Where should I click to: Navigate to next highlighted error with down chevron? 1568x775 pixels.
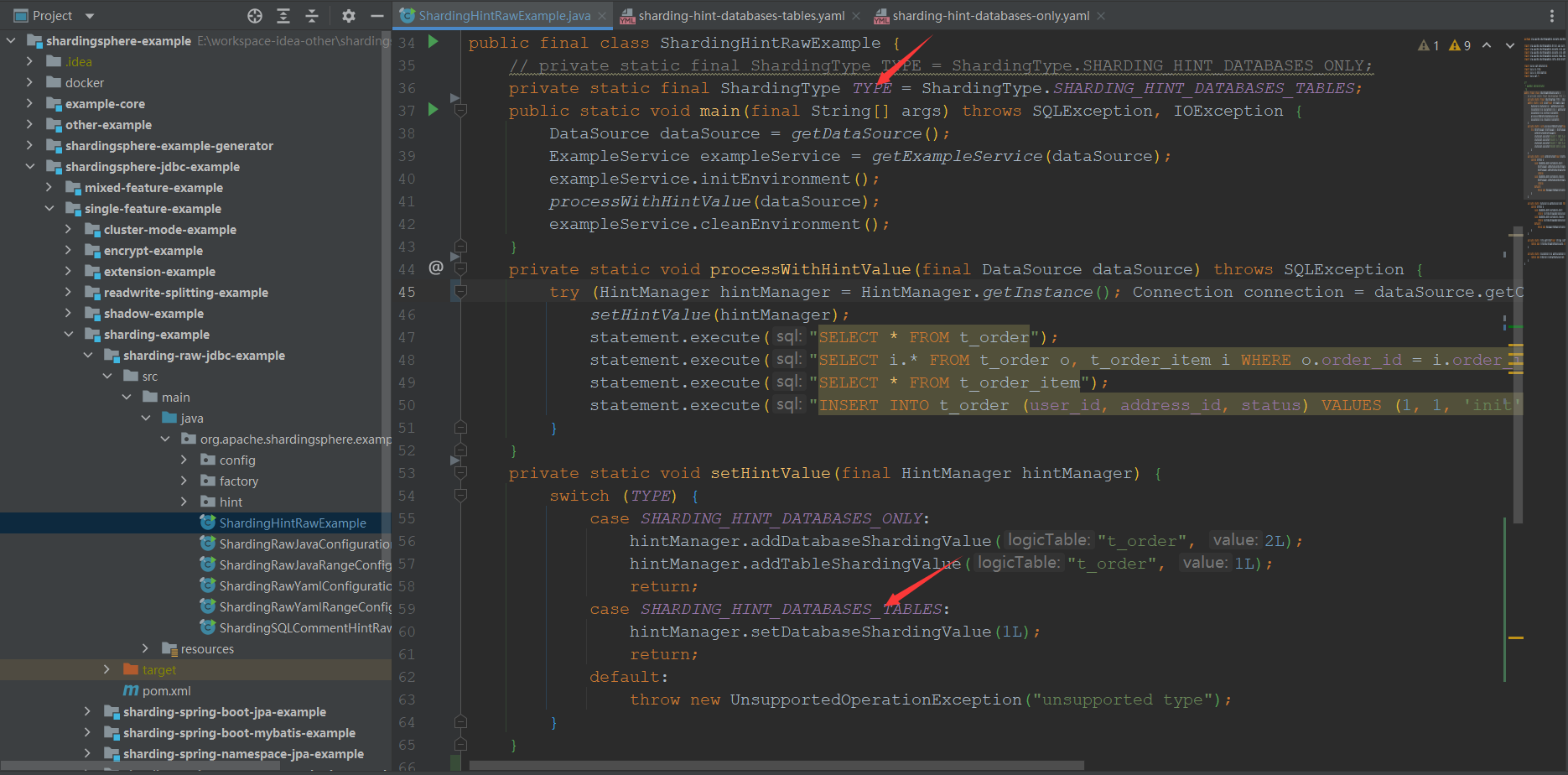tap(1508, 45)
